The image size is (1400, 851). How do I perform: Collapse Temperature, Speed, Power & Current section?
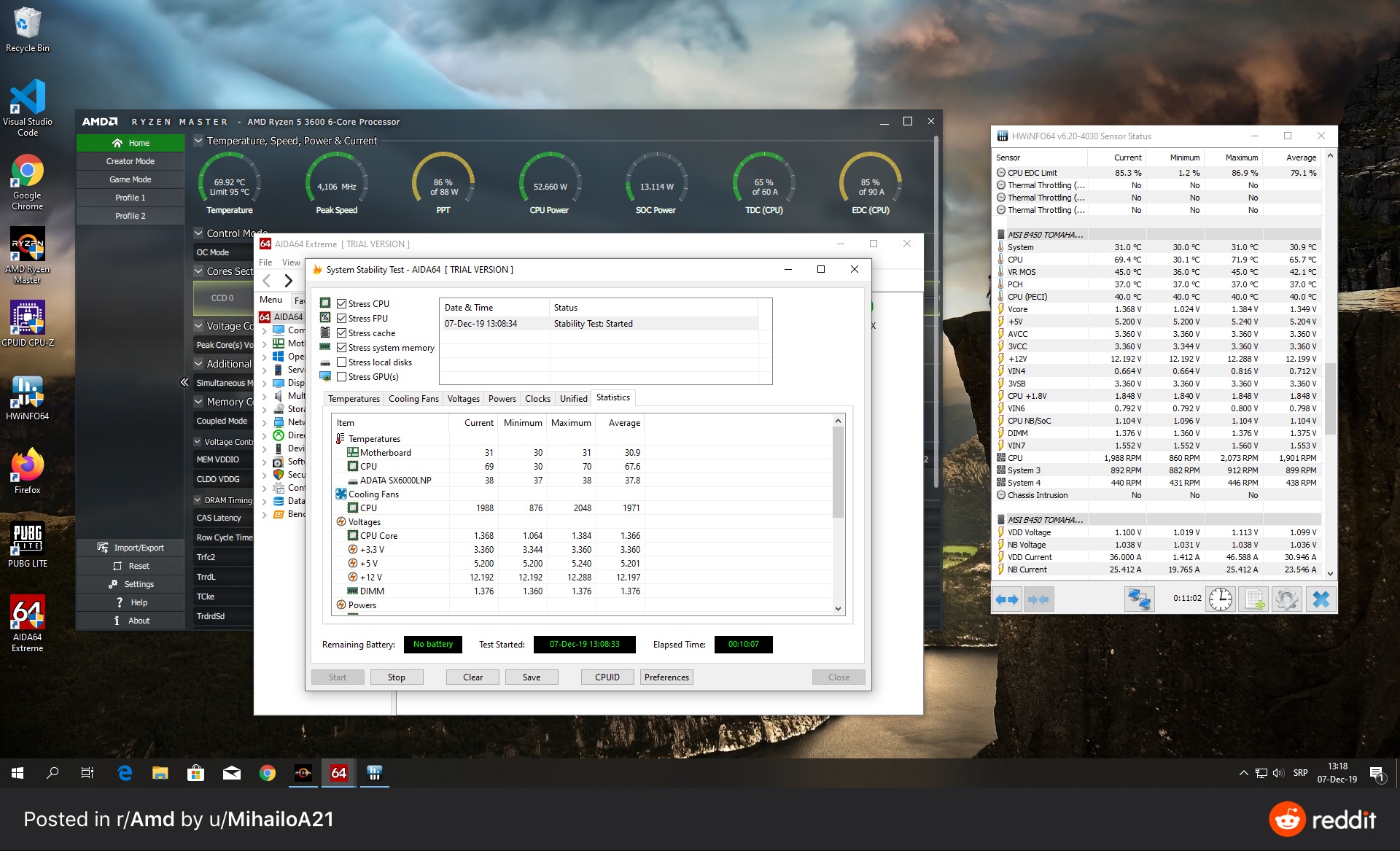(198, 141)
